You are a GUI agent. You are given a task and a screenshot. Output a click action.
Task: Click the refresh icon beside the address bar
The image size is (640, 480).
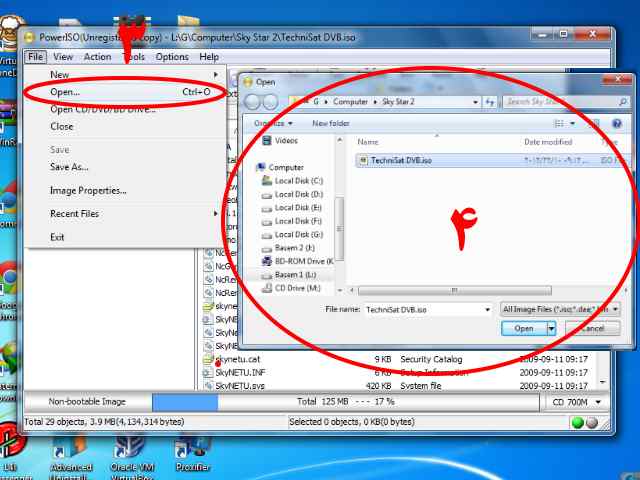[x=489, y=102]
